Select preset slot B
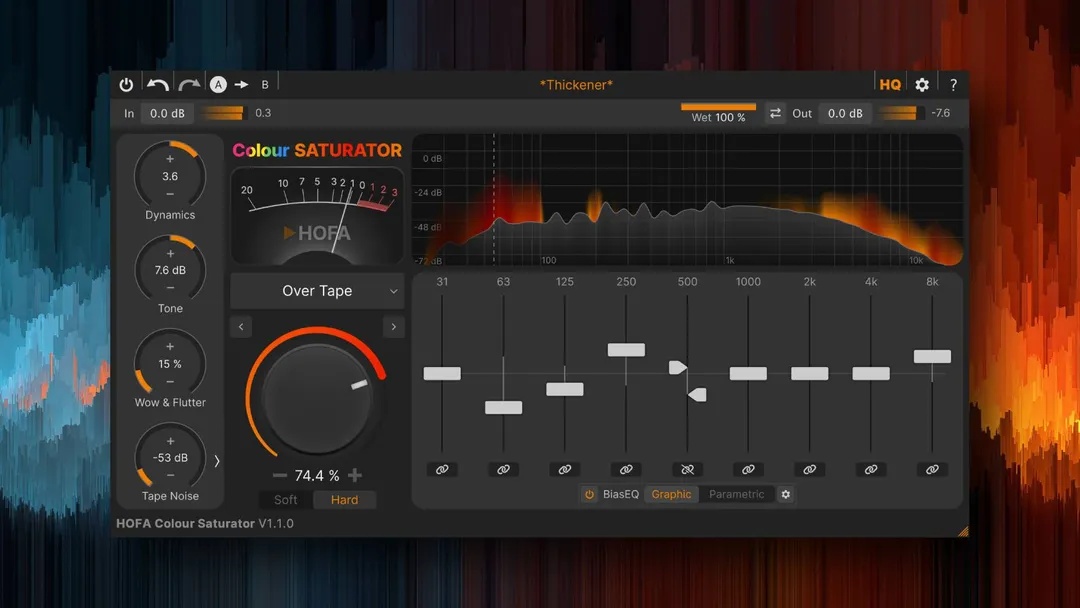This screenshot has height=608, width=1080. pyautogui.click(x=265, y=85)
